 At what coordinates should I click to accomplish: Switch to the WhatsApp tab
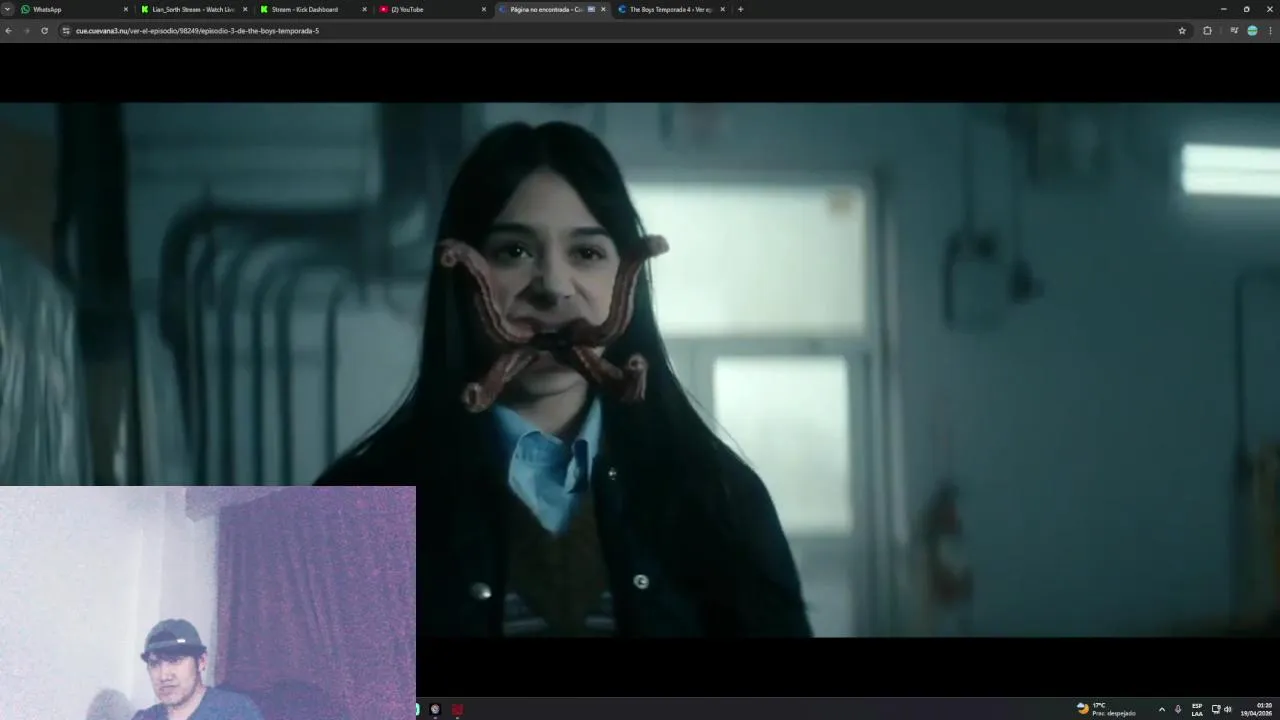pos(74,9)
